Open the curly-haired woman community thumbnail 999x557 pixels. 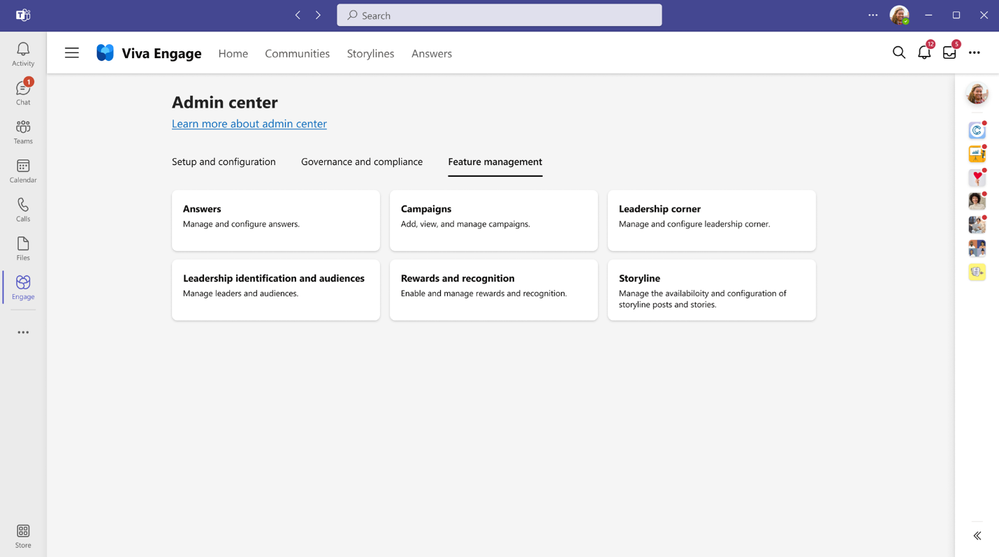[x=977, y=201]
